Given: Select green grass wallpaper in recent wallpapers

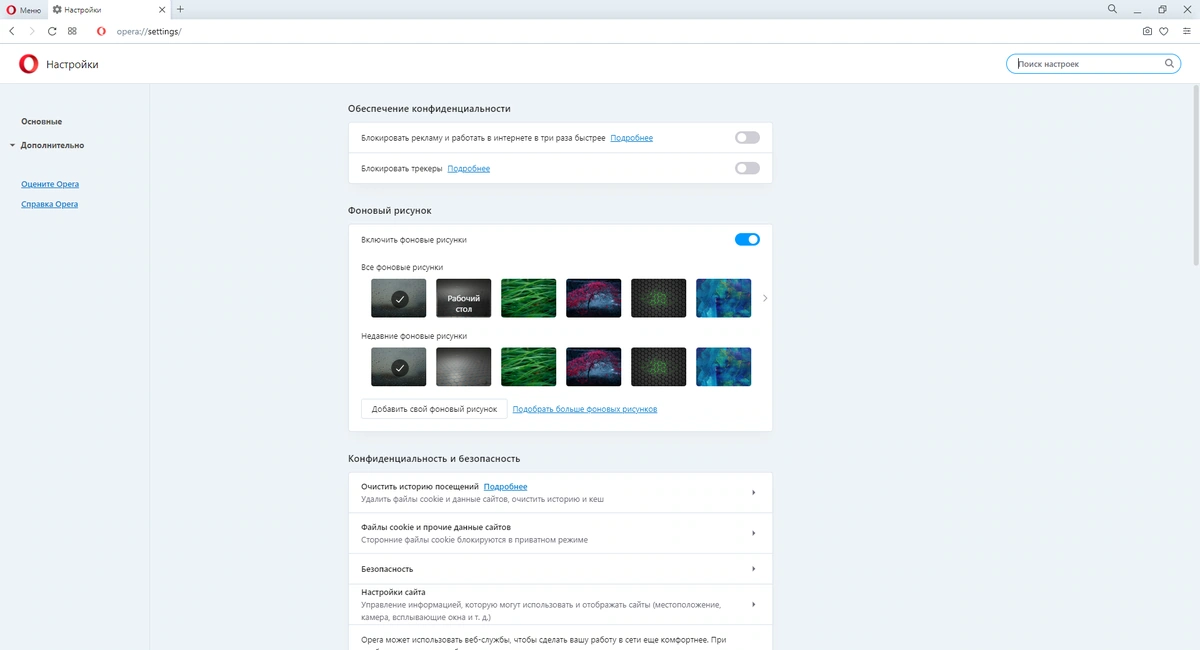Looking at the screenshot, I should click(528, 367).
